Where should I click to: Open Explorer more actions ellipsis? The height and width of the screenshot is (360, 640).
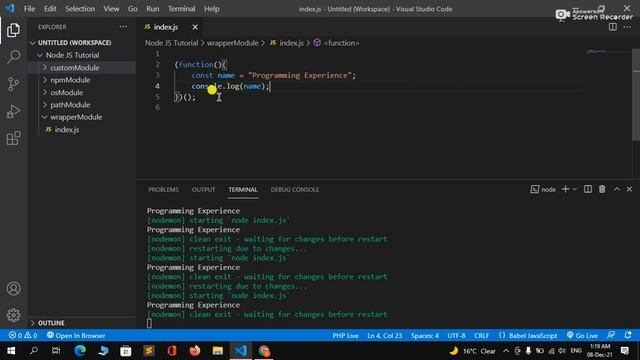pos(123,27)
